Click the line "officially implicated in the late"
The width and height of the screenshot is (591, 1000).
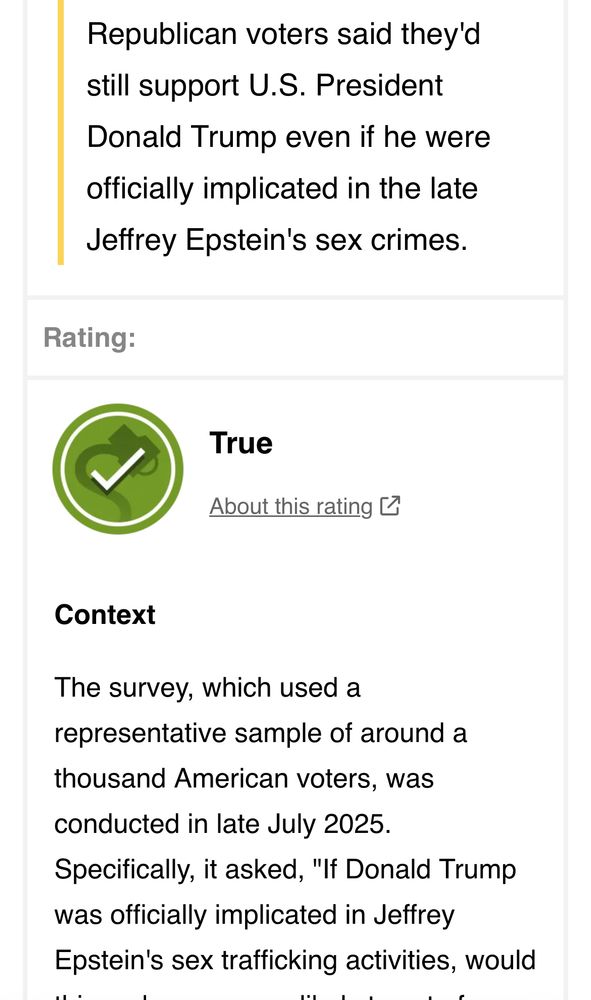[x=282, y=189]
